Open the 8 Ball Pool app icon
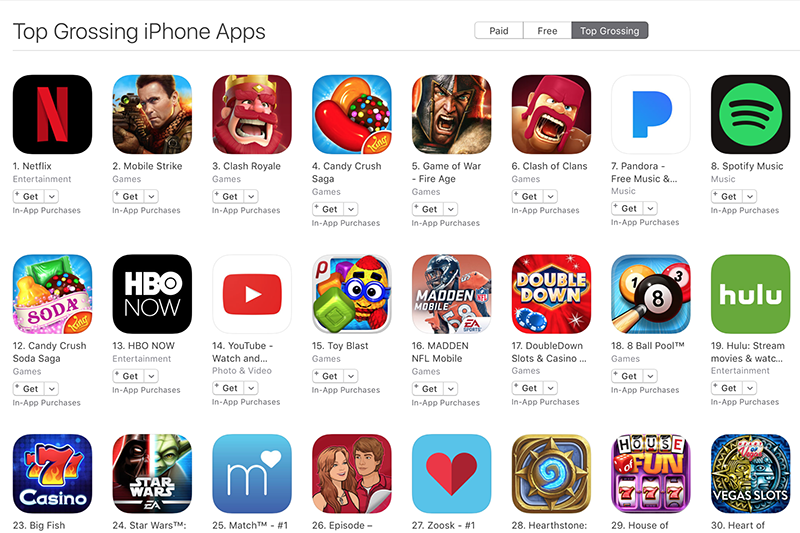This screenshot has height=533, width=800. click(651, 294)
